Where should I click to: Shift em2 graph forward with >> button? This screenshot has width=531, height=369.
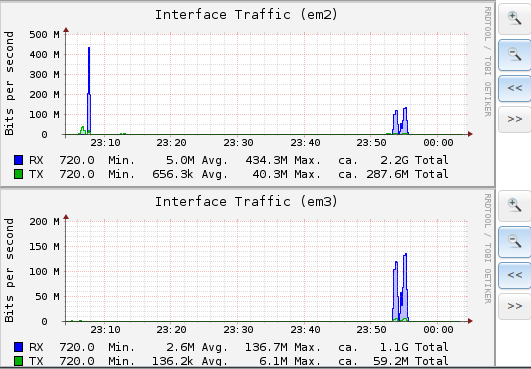click(x=514, y=119)
